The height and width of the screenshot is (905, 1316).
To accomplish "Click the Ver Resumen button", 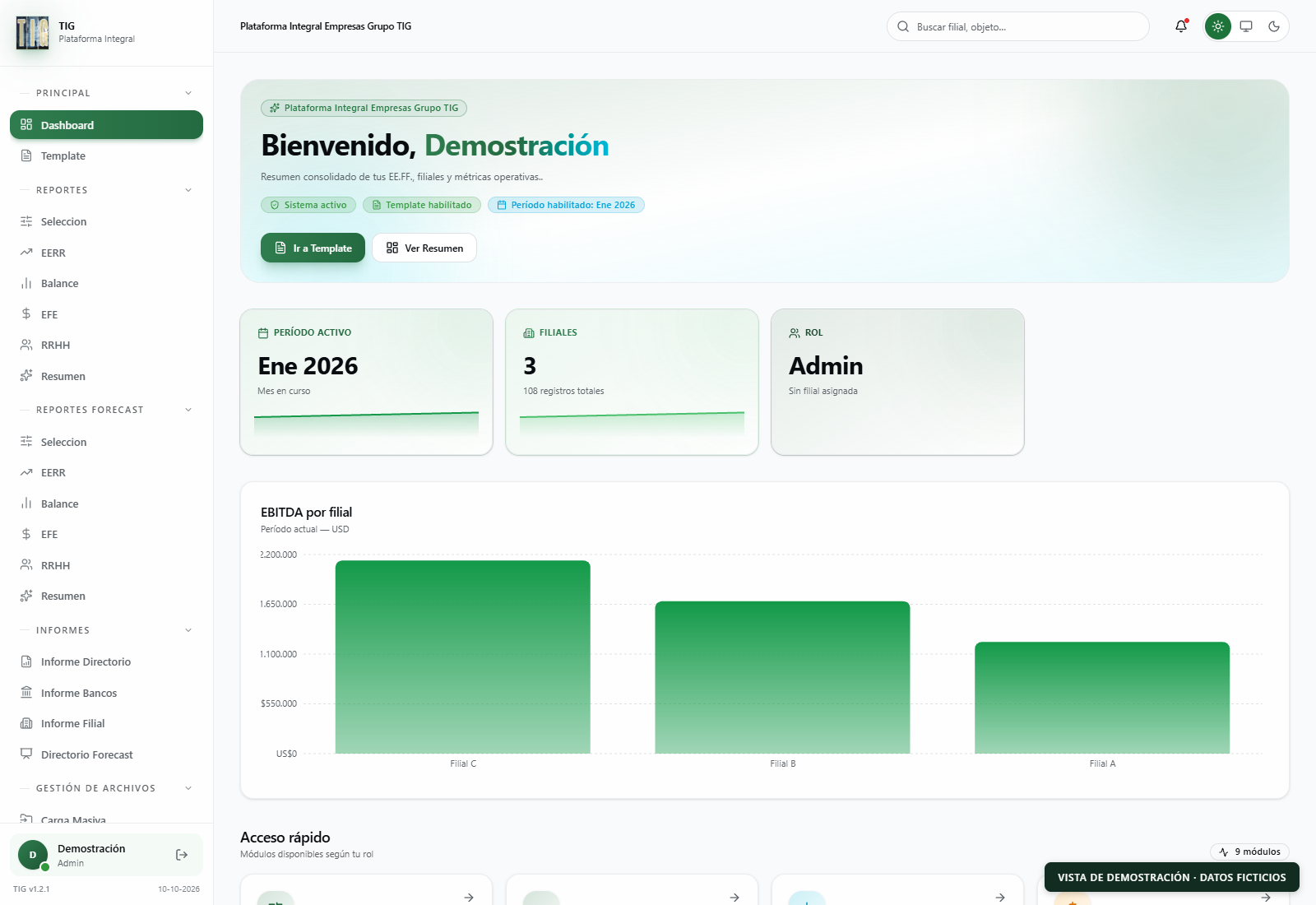I will click(x=424, y=248).
